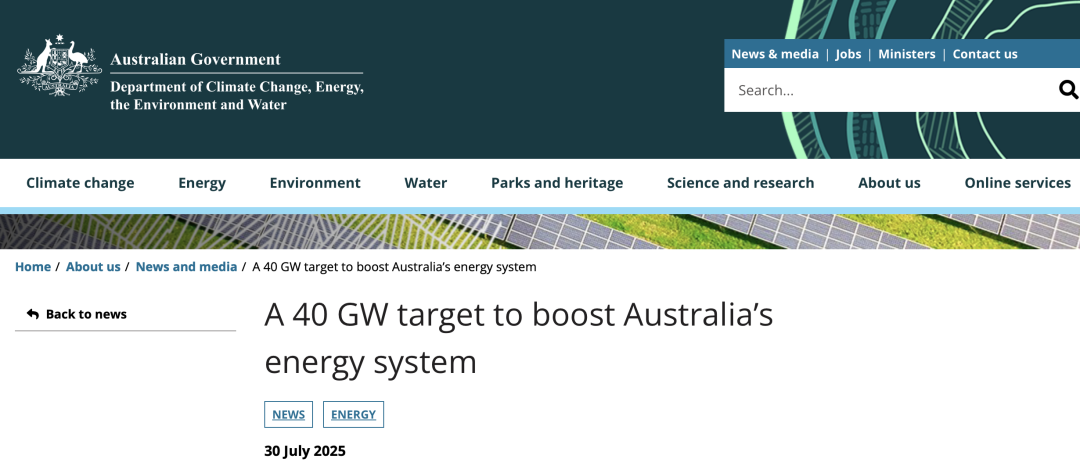Open the Jobs link
1080x466 pixels.
848,54
